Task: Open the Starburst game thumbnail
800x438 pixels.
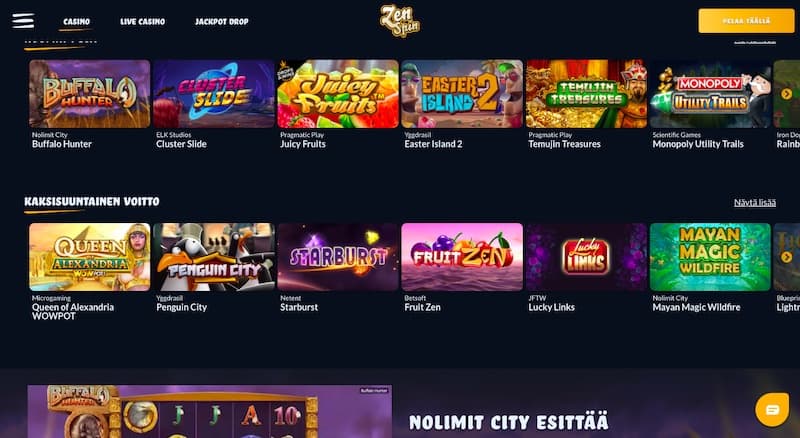Action: (338, 257)
